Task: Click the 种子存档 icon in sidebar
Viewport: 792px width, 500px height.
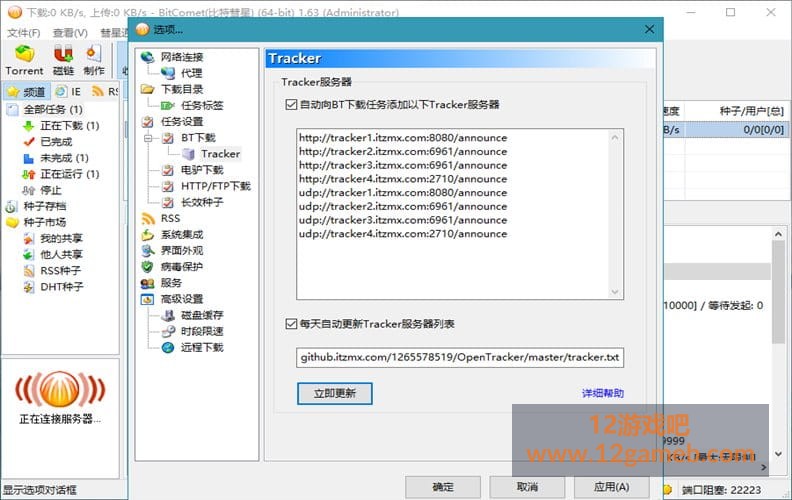Action: 11,206
